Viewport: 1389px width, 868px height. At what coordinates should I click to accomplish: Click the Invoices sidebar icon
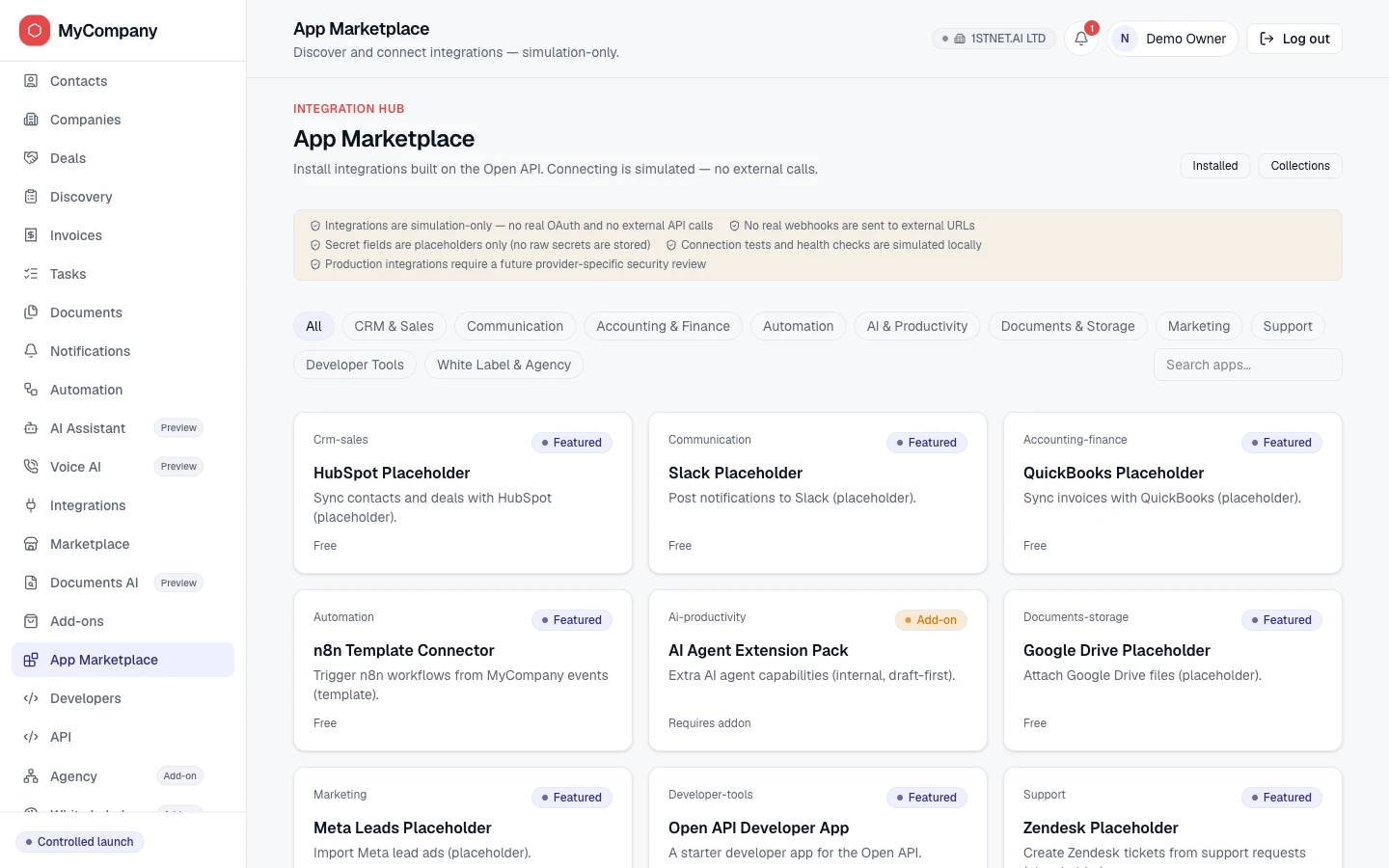tap(31, 235)
